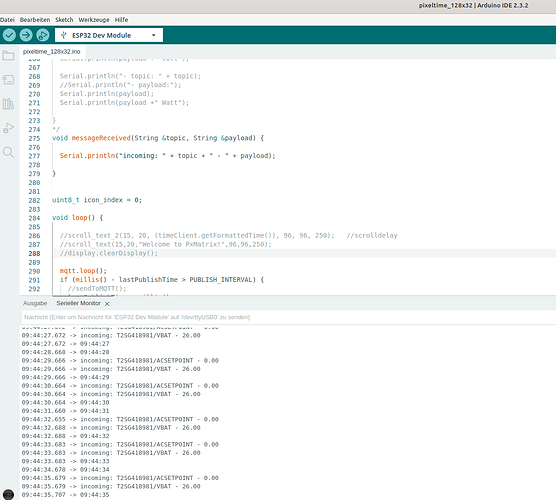This screenshot has width=556, height=500.
Task: Click the round icon in the bottom-left corner
Action: [8, 494]
